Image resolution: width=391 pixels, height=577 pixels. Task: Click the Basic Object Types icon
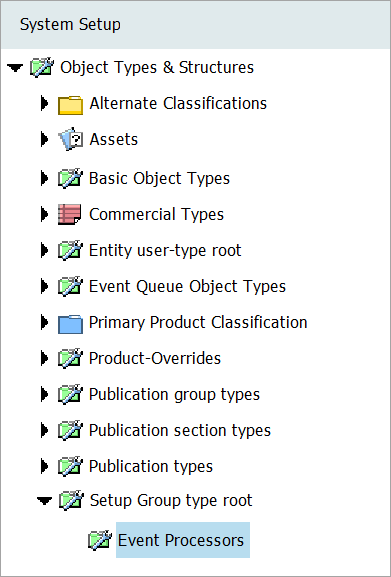(x=70, y=178)
